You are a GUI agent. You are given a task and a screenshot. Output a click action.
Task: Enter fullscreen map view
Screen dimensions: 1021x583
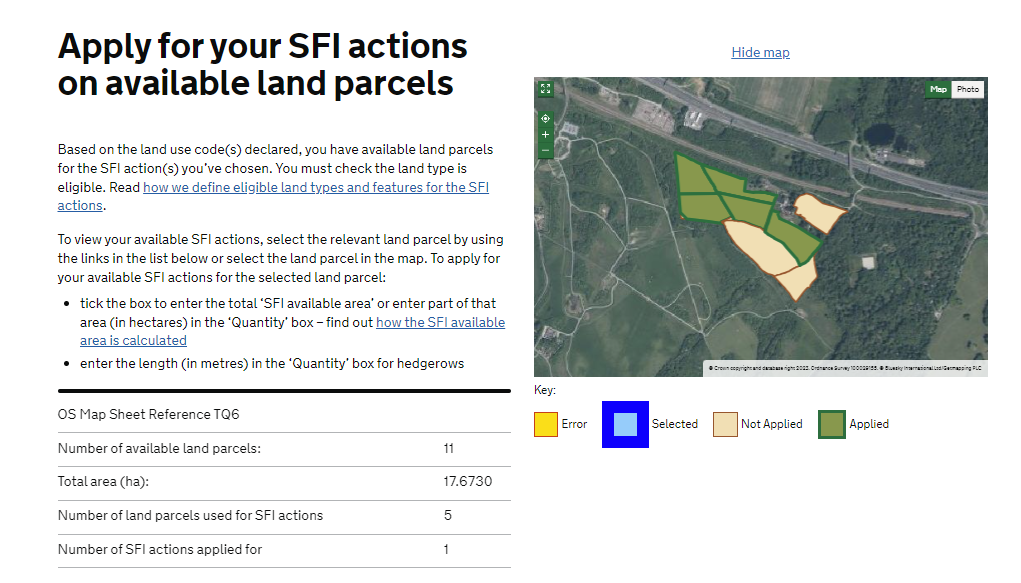545,89
